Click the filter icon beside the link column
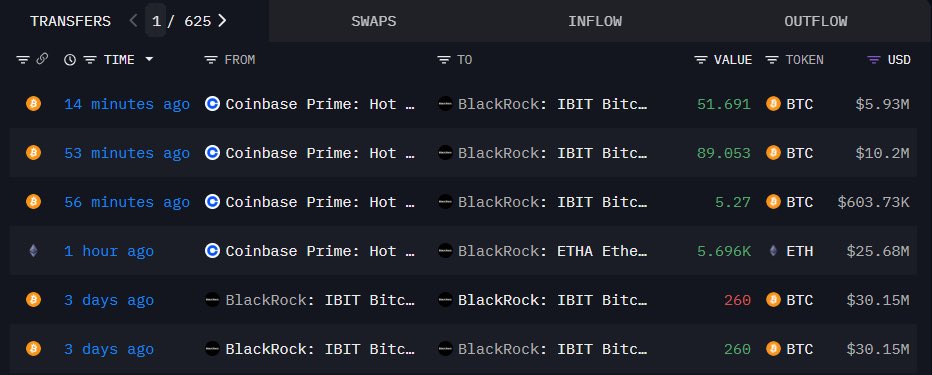Viewport: 932px width, 375px height. coord(23,59)
